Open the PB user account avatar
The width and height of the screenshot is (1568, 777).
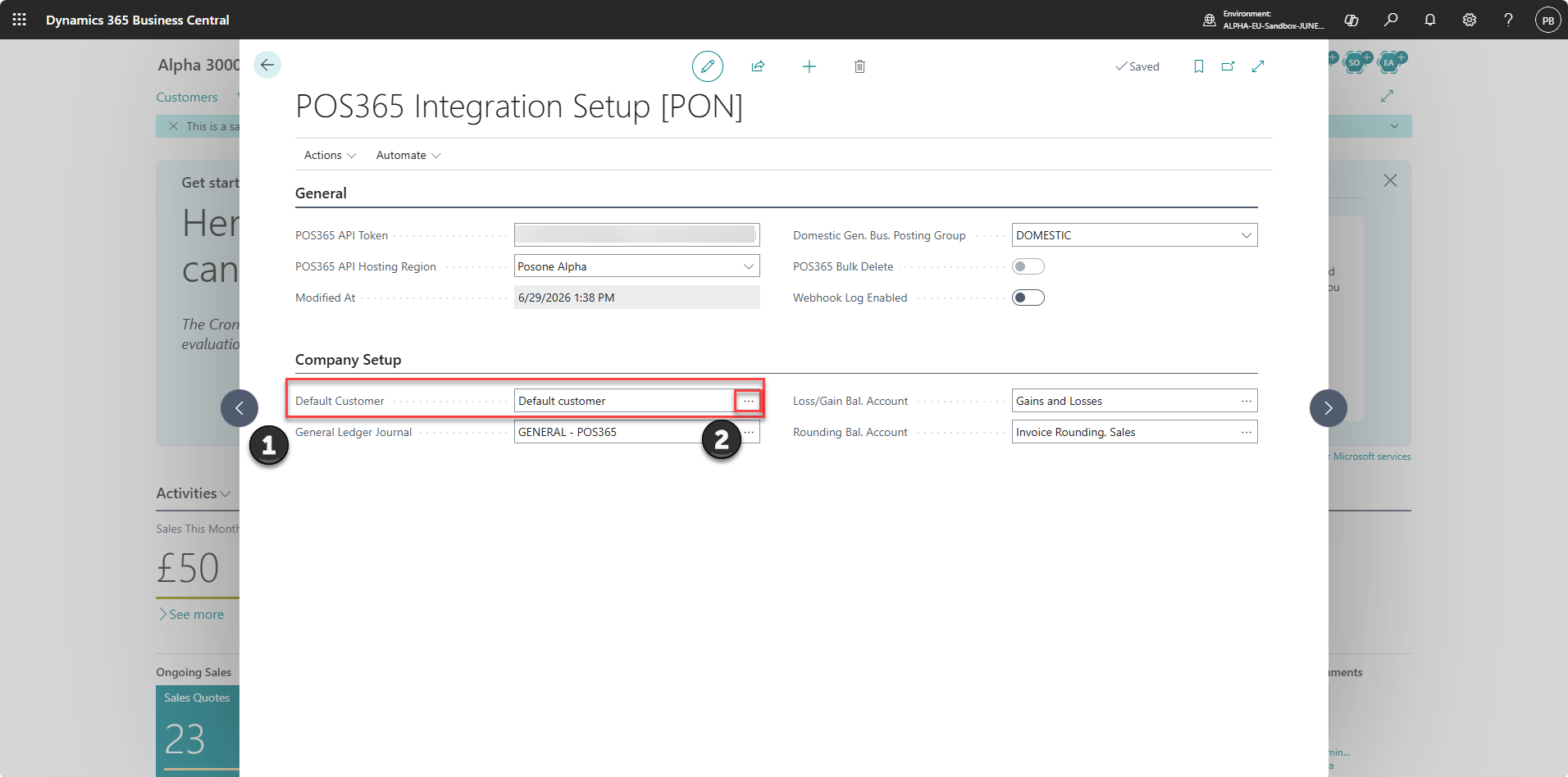[1547, 20]
